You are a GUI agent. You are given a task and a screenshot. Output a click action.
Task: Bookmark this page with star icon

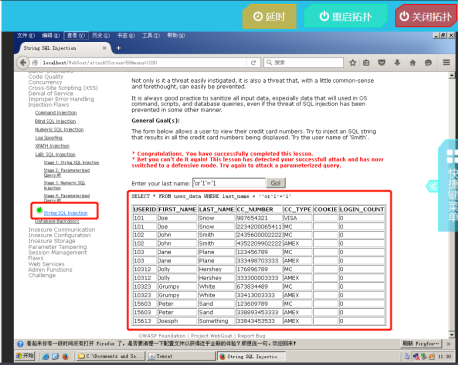click(353, 63)
